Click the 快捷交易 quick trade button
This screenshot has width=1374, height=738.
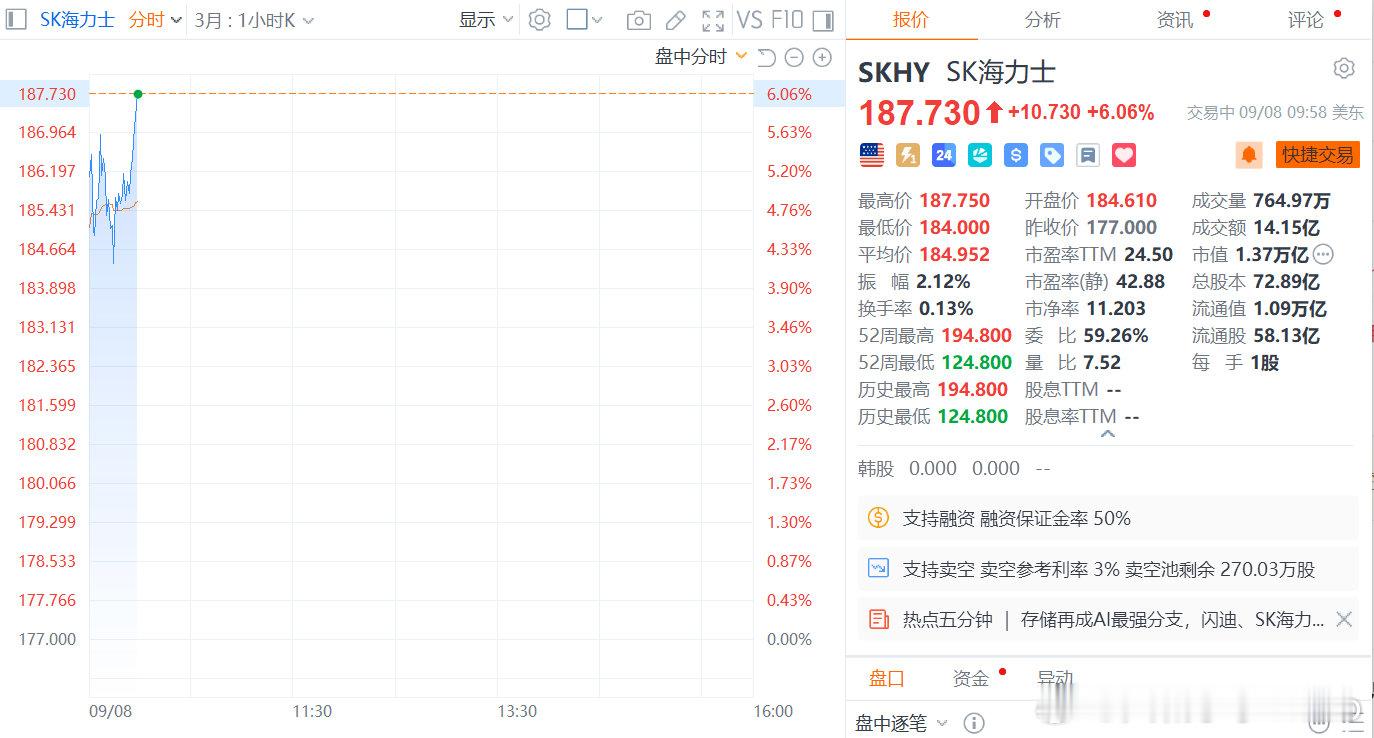[x=1318, y=155]
